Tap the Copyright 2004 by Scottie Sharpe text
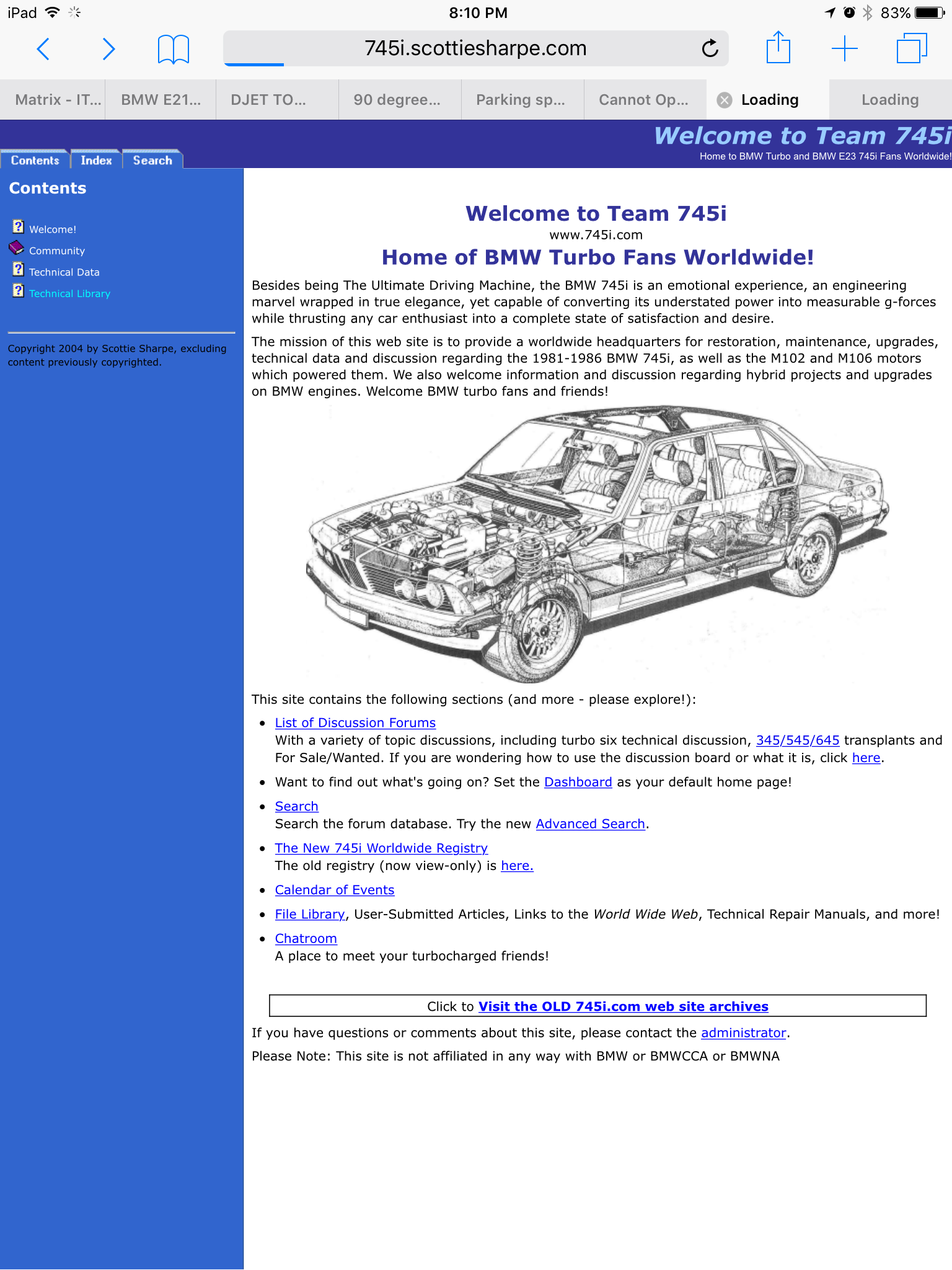Viewport: 952px width, 1270px height. click(117, 355)
